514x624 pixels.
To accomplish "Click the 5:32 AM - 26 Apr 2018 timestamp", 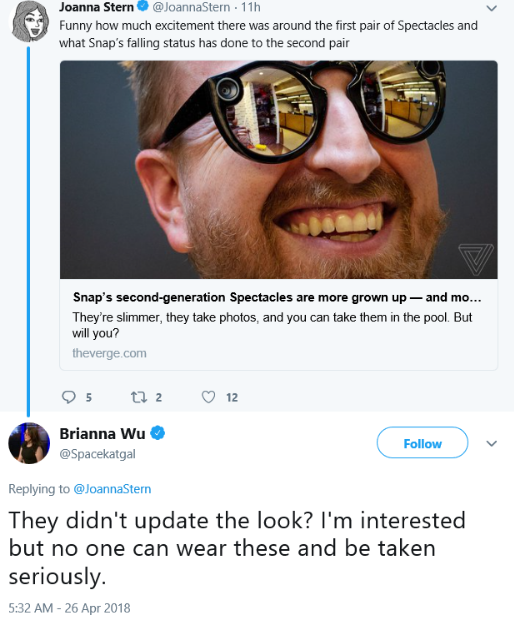I will 70,608.
